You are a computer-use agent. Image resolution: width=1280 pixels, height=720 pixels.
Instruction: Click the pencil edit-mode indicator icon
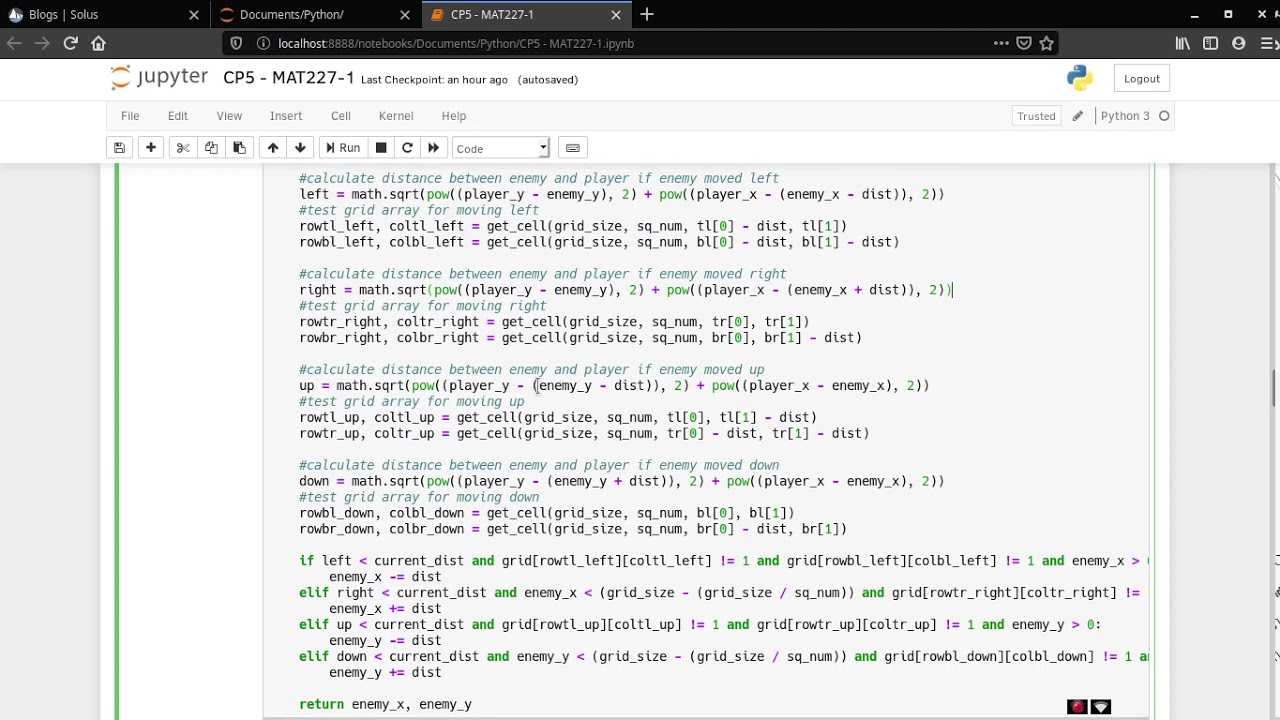pyautogui.click(x=1077, y=116)
